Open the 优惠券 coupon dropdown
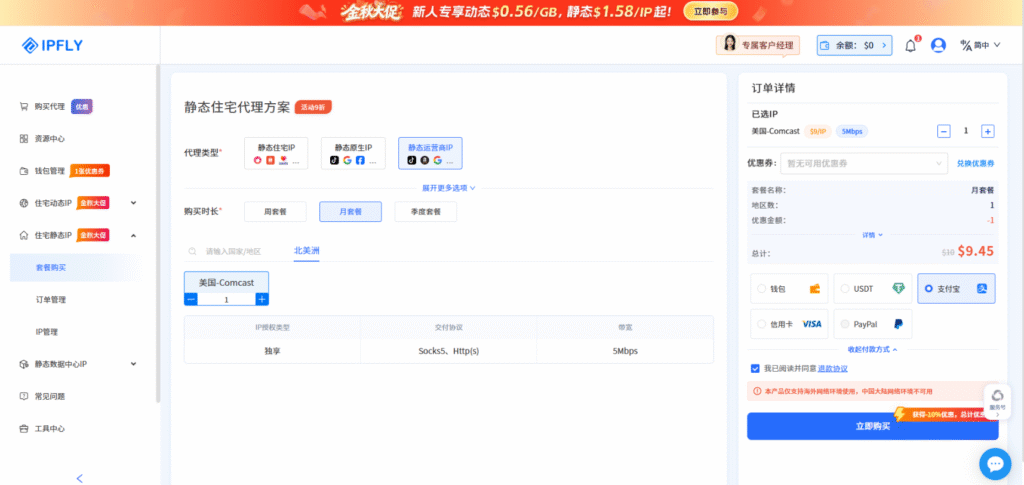The image size is (1024, 485). click(863, 163)
